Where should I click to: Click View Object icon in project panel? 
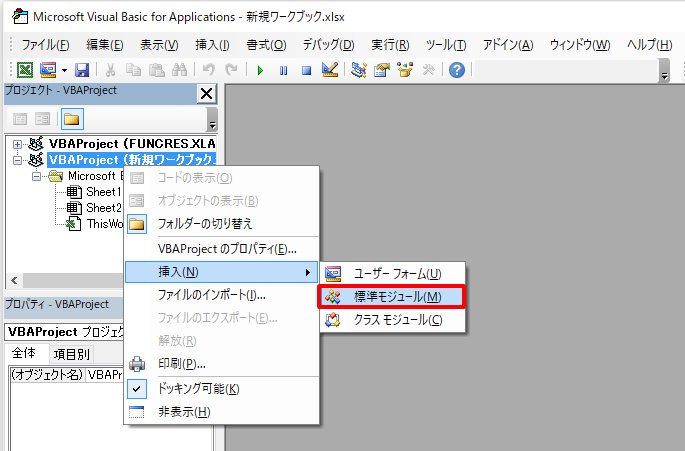coord(42,119)
